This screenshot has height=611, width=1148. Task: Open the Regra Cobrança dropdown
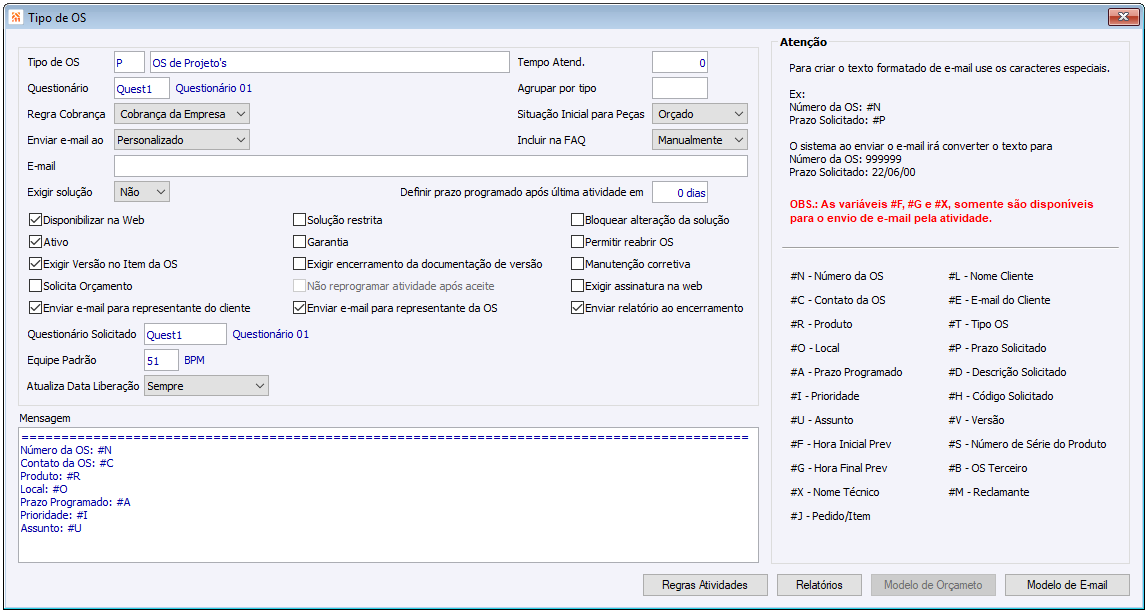point(182,114)
